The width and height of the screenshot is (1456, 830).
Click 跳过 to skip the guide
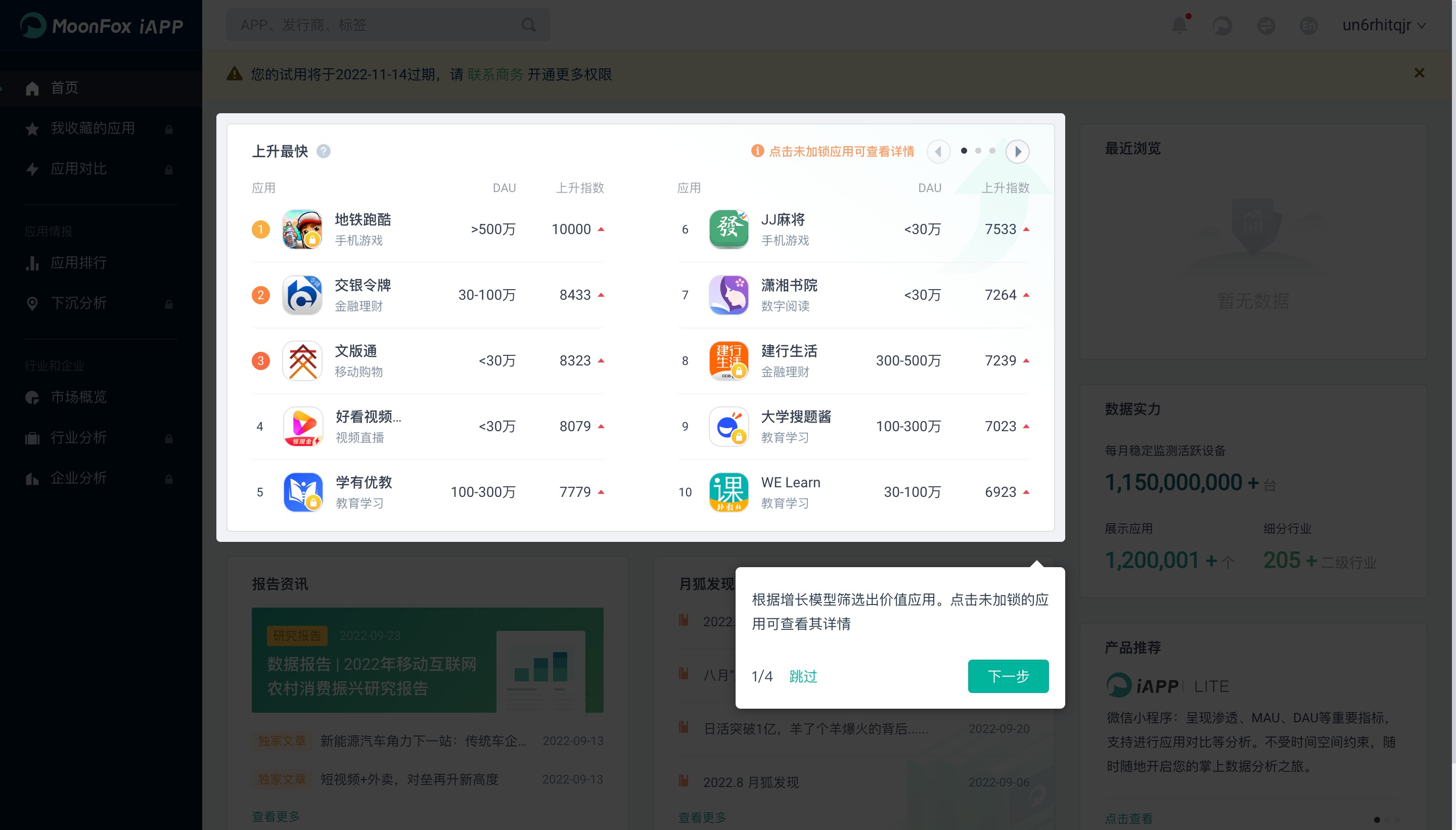(803, 676)
